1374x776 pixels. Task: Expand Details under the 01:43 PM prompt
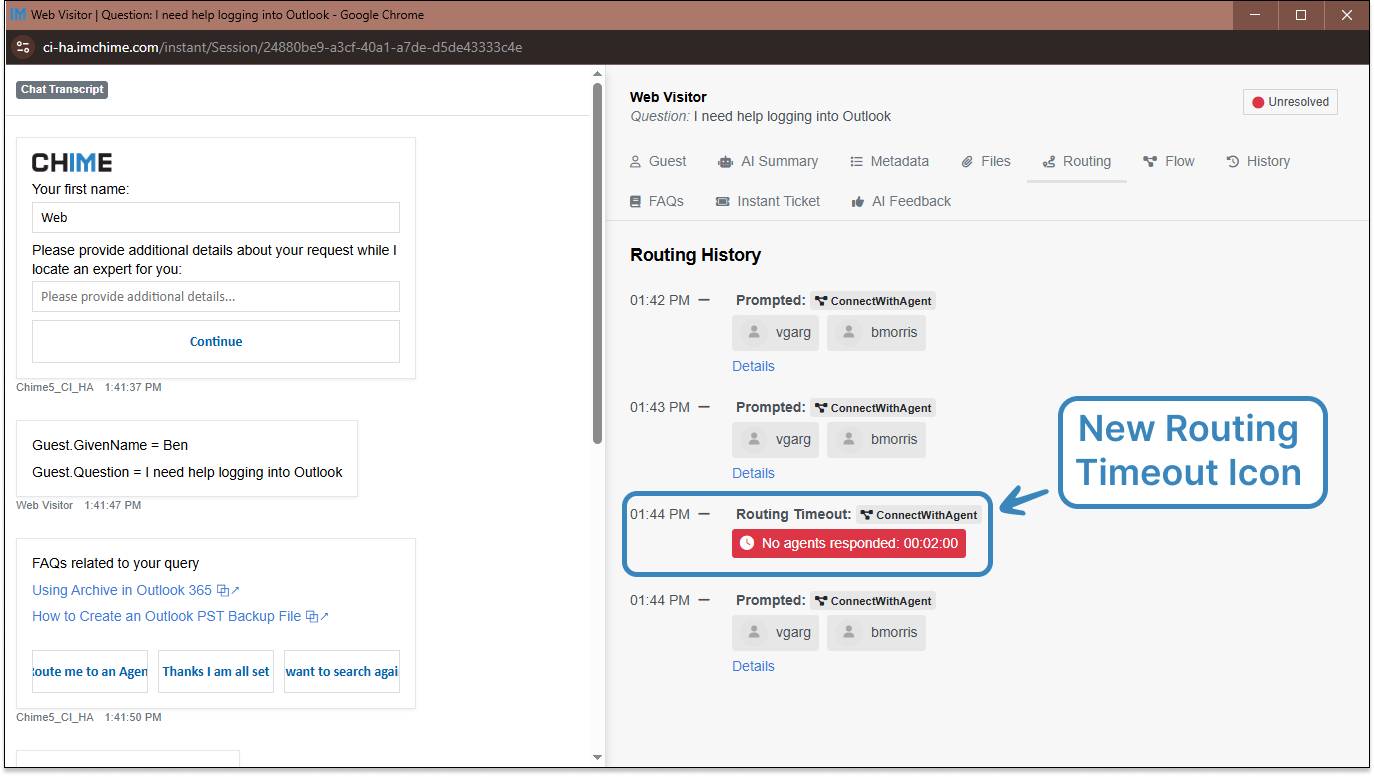[x=753, y=473]
